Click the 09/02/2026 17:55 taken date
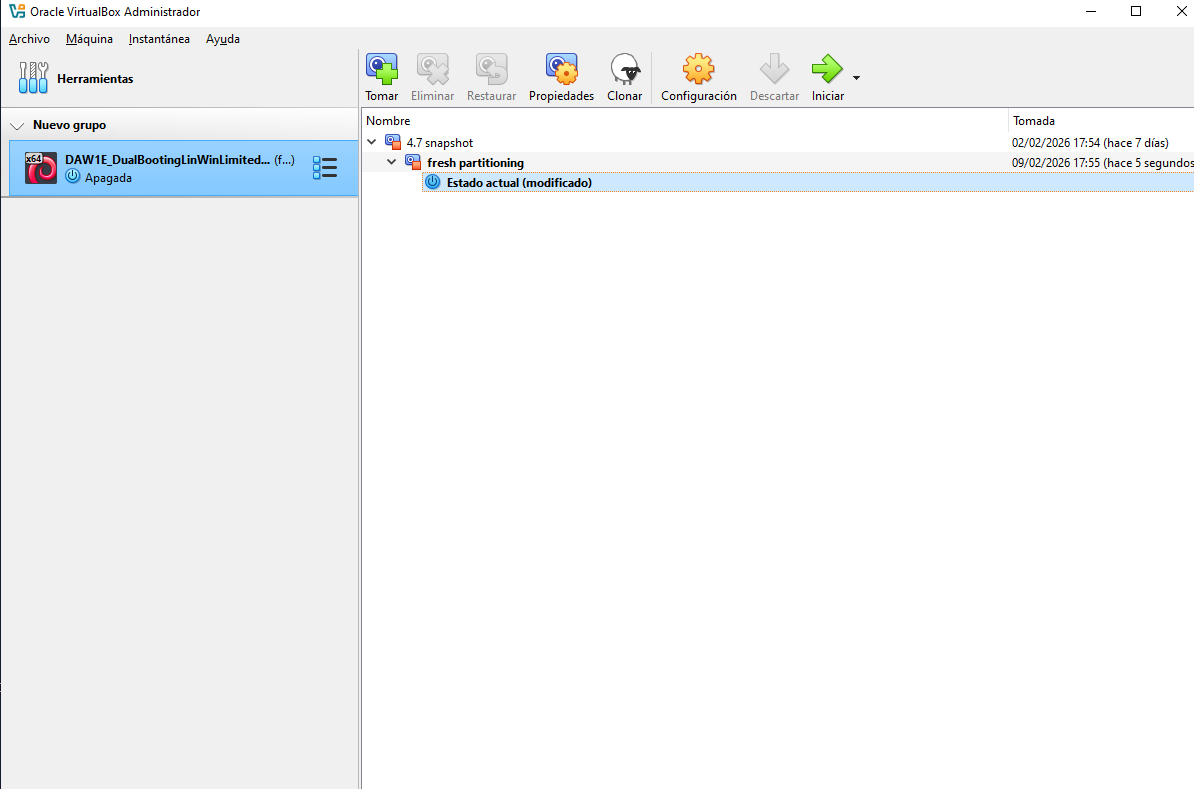Viewport: 1194px width, 789px height. (x=1103, y=162)
